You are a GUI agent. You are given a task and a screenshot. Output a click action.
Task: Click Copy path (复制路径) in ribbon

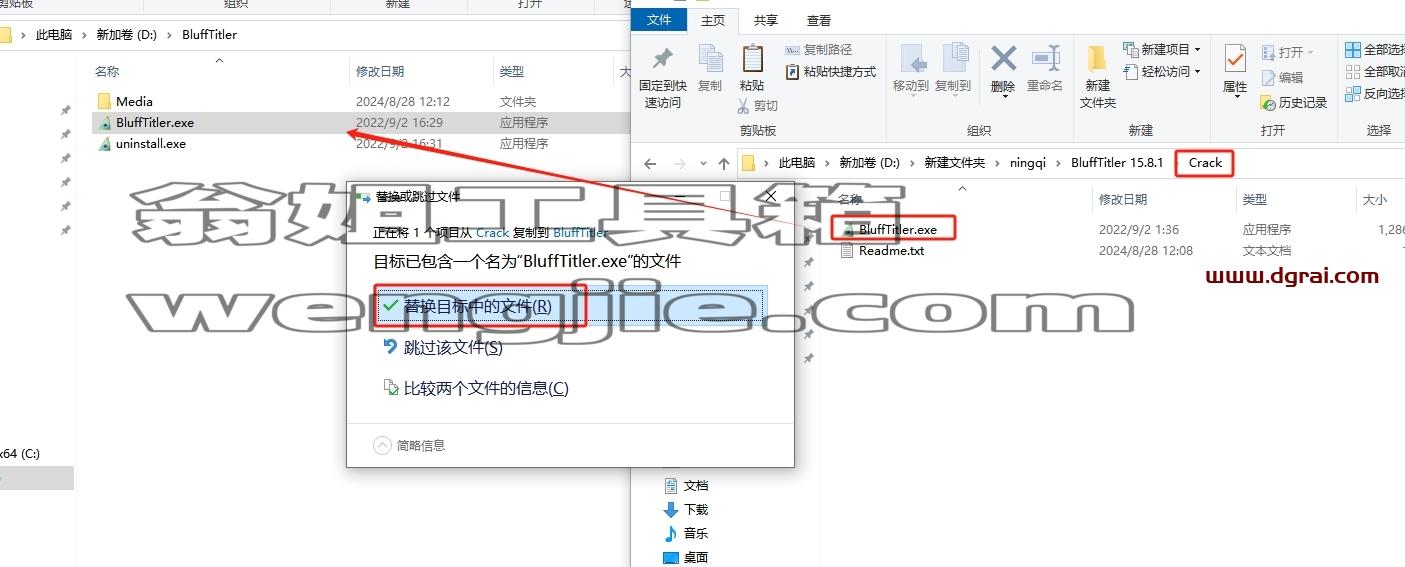(x=818, y=50)
